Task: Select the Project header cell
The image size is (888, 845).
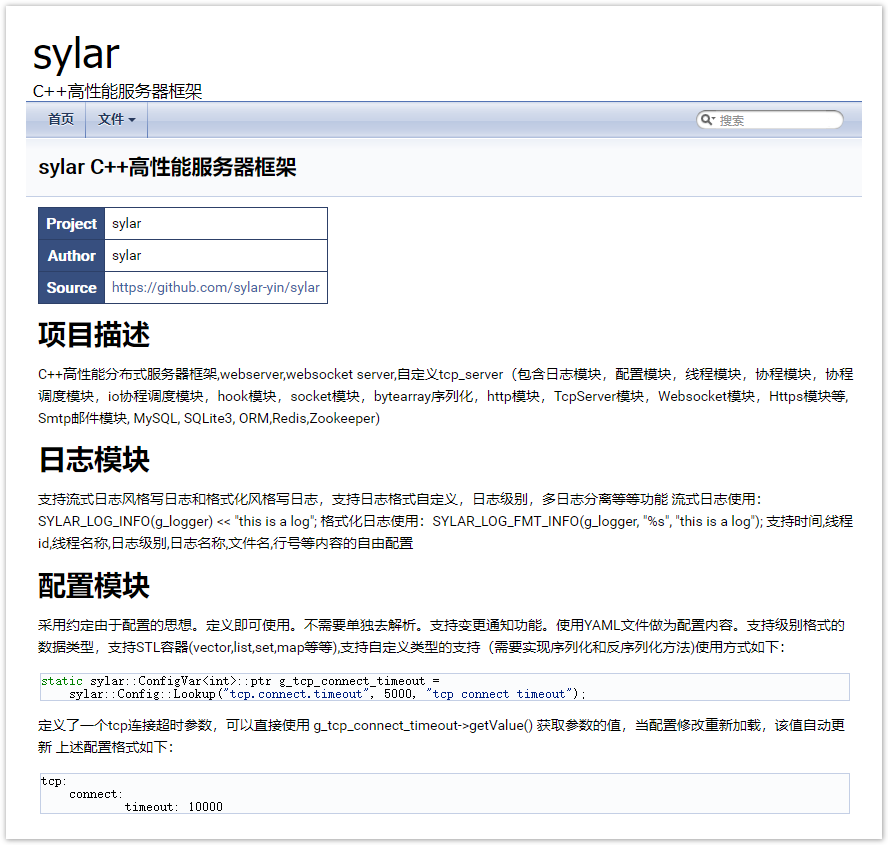Action: [x=71, y=224]
